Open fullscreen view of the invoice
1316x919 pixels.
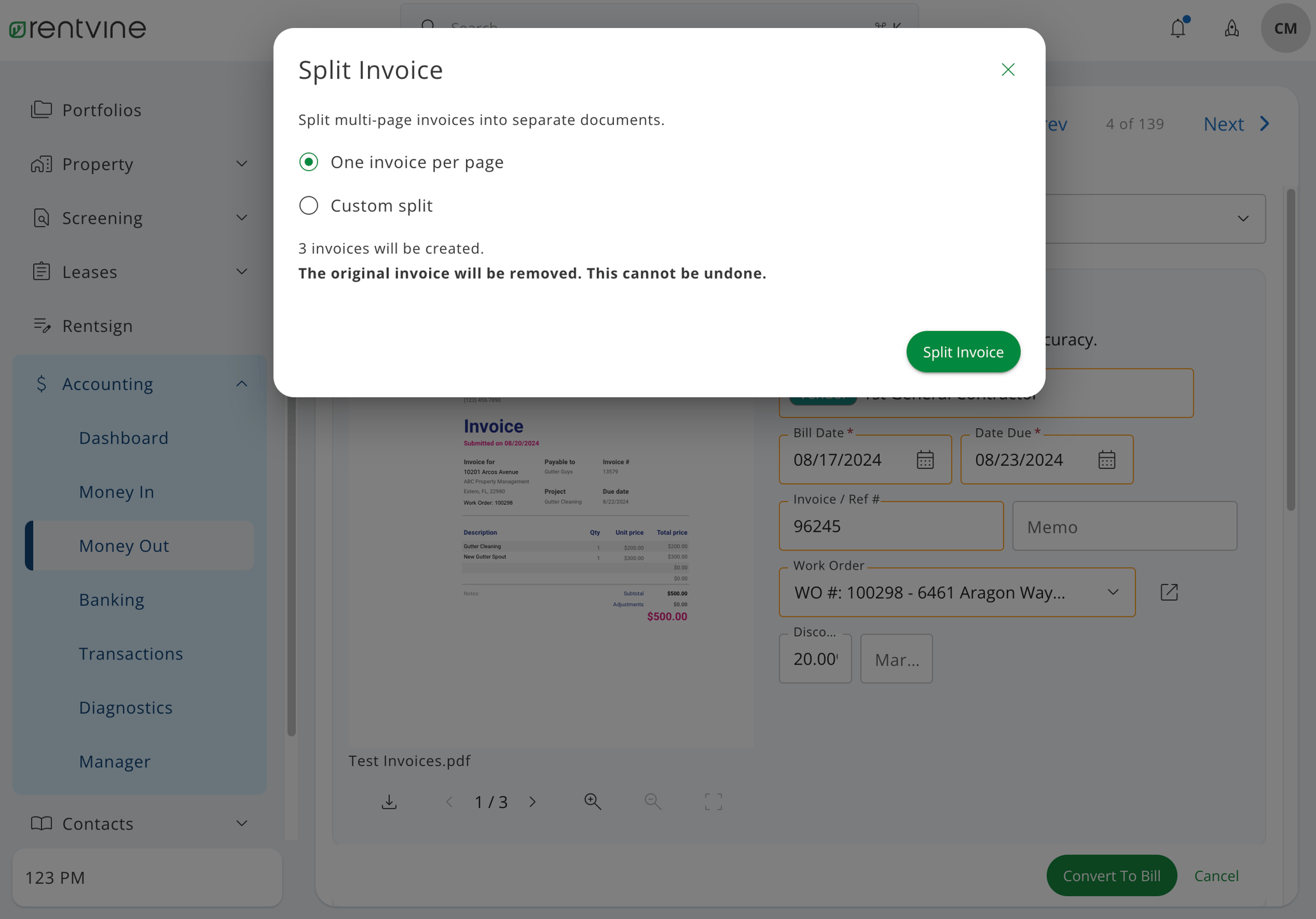point(712,801)
